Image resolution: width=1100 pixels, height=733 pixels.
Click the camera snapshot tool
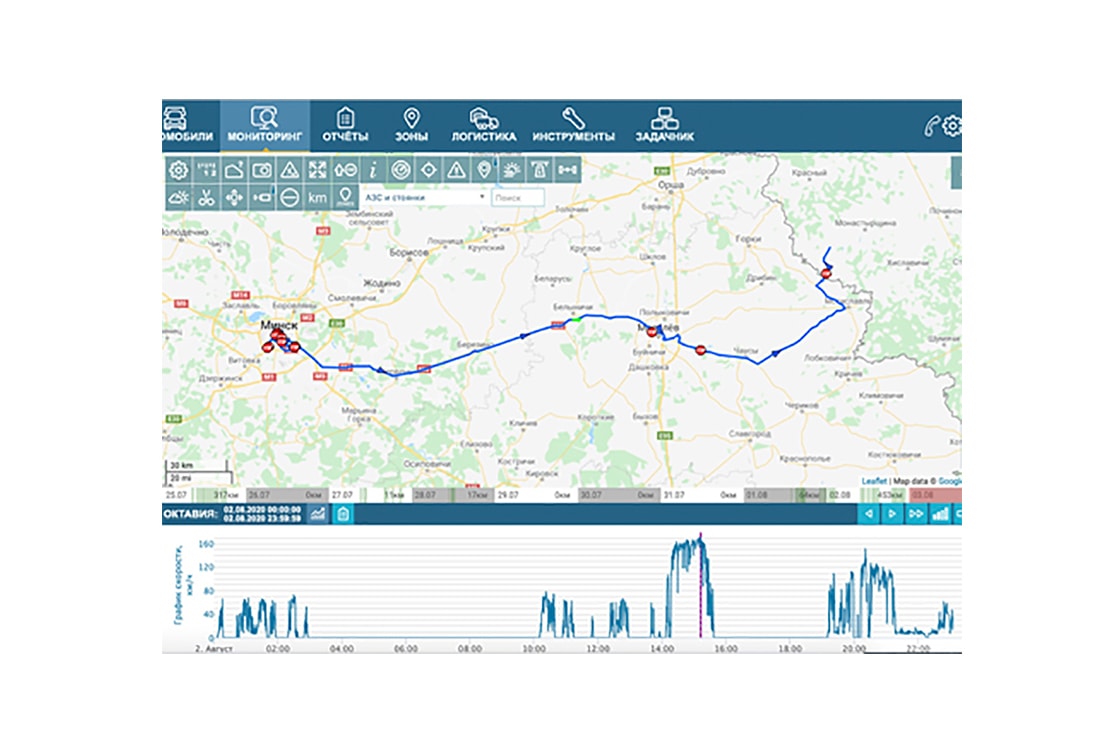[x=262, y=170]
